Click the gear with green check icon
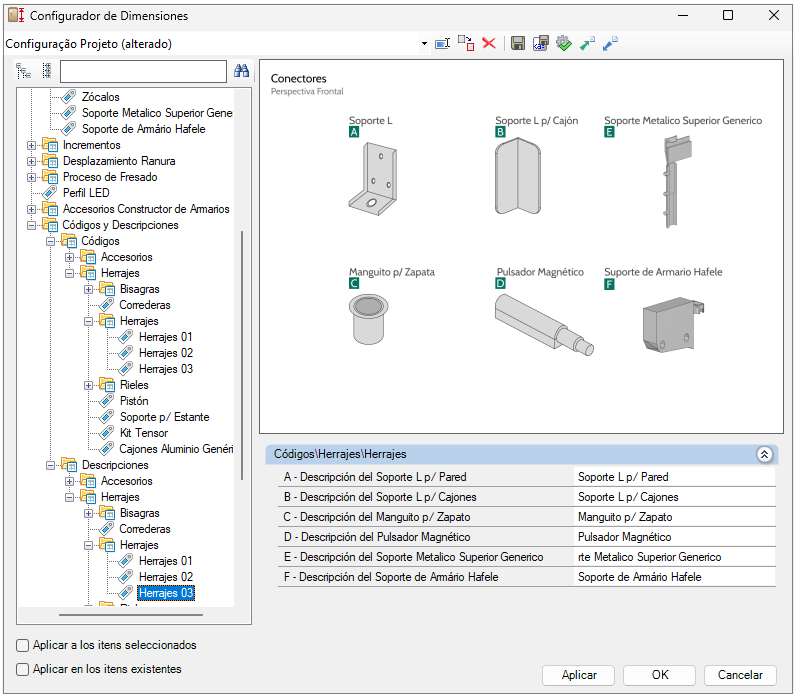This screenshot has width=797, height=698. (x=564, y=44)
